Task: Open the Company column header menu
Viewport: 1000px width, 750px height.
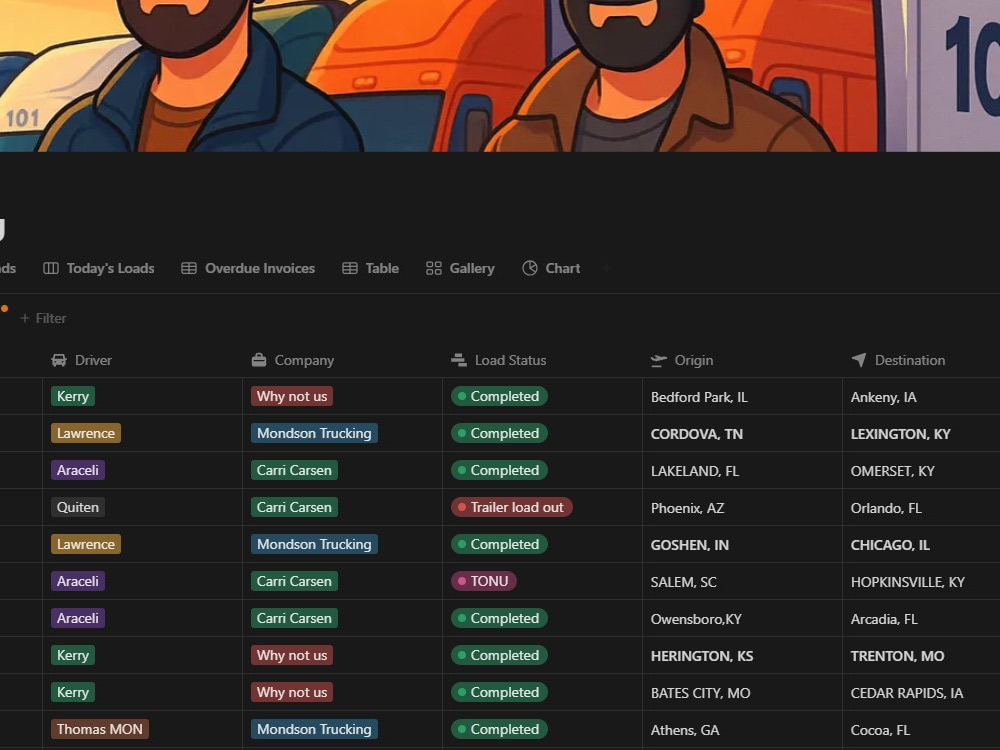Action: click(342, 360)
